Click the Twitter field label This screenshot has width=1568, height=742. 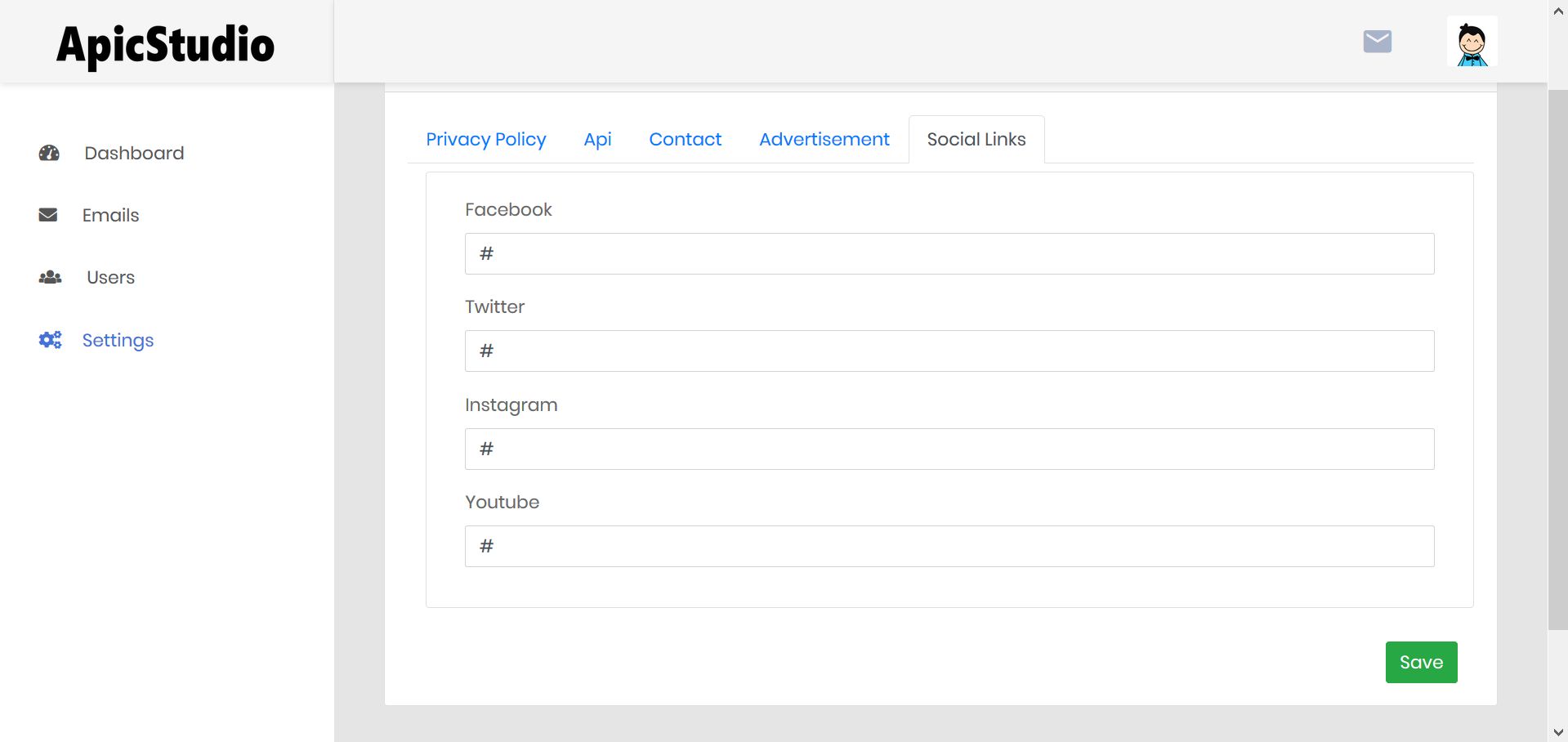[494, 306]
